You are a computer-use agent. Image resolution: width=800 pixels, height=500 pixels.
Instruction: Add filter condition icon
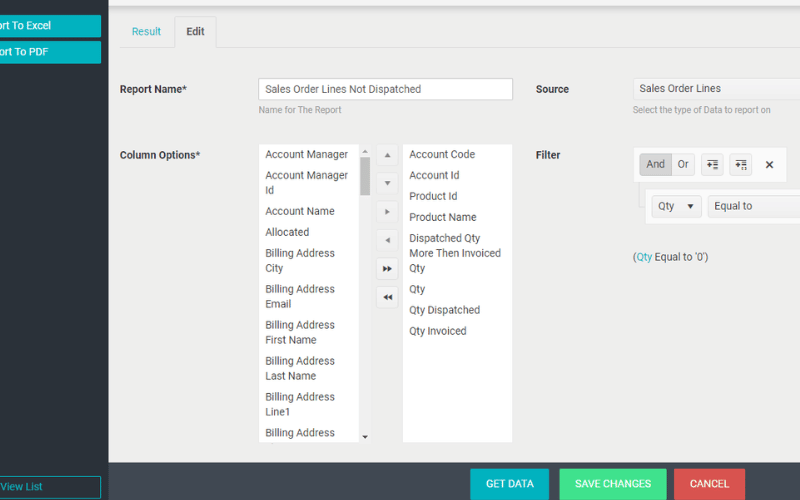(x=712, y=165)
